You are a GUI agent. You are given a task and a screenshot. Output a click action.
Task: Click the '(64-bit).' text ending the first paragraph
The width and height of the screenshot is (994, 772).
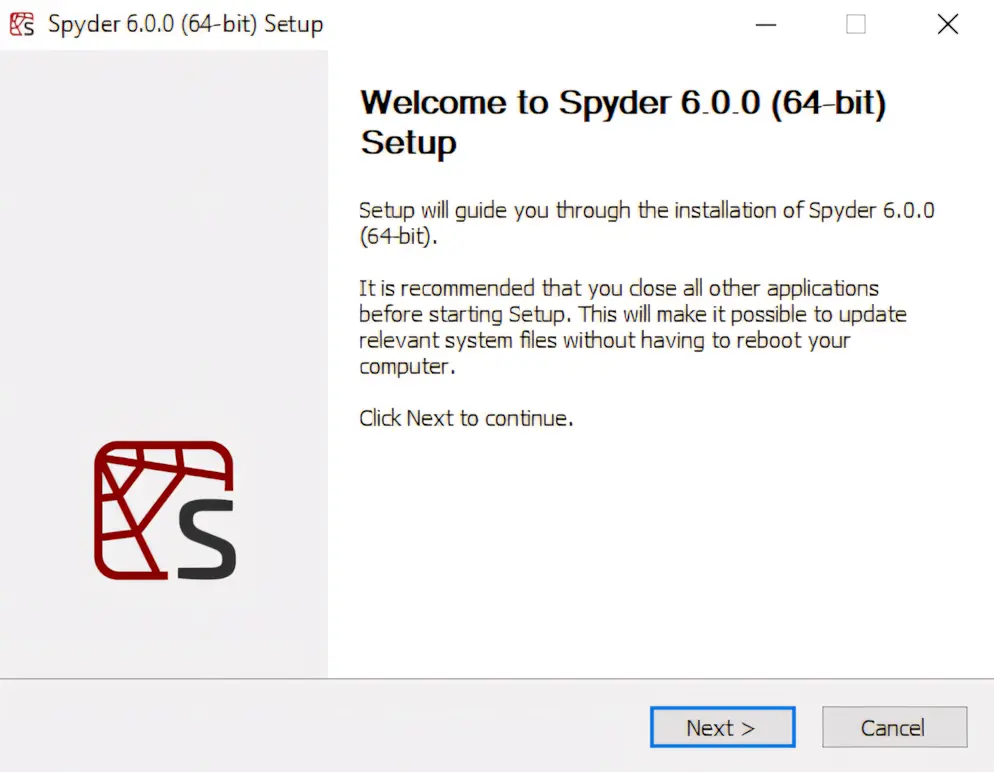point(399,236)
